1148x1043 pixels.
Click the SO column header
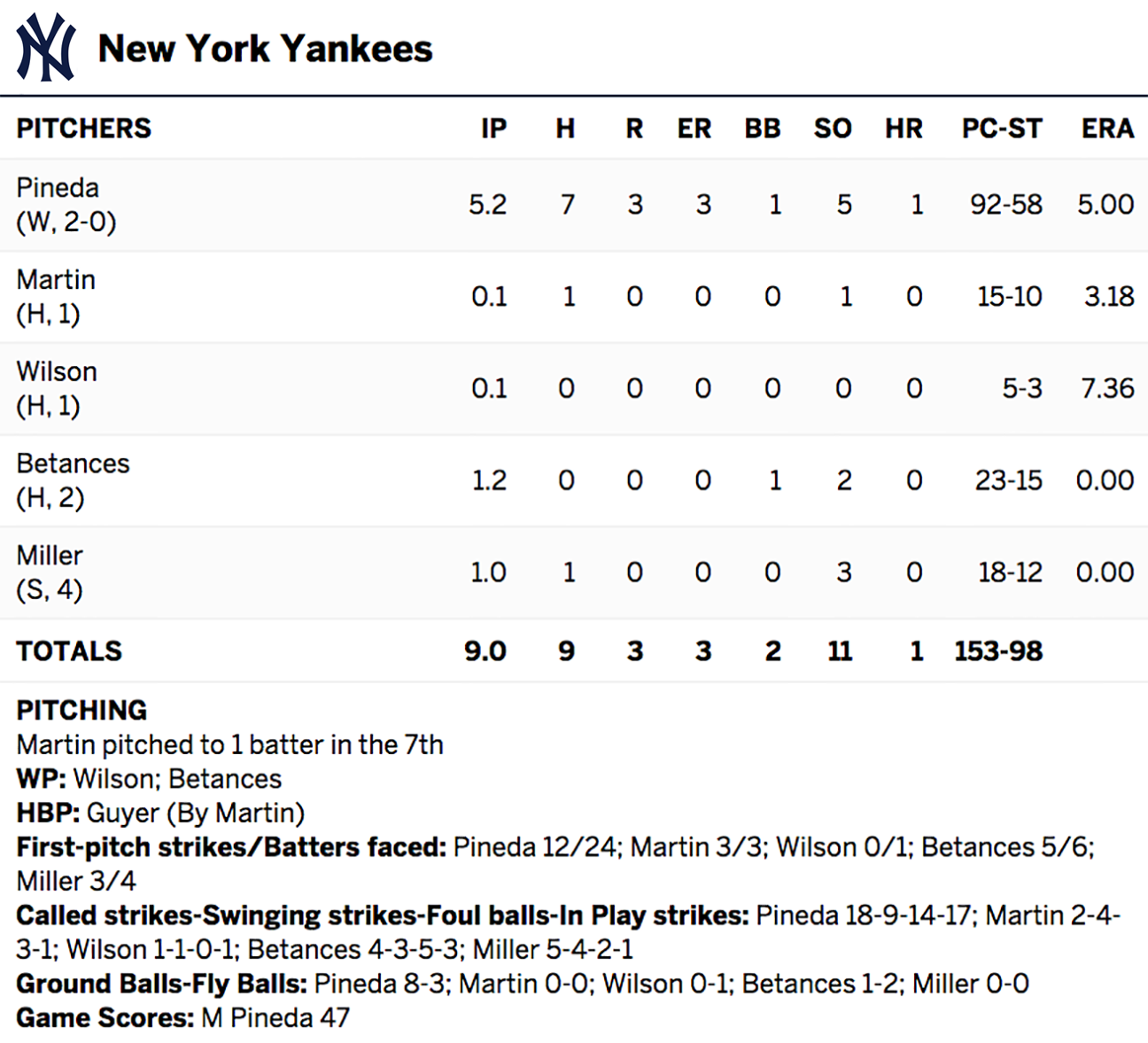(833, 128)
